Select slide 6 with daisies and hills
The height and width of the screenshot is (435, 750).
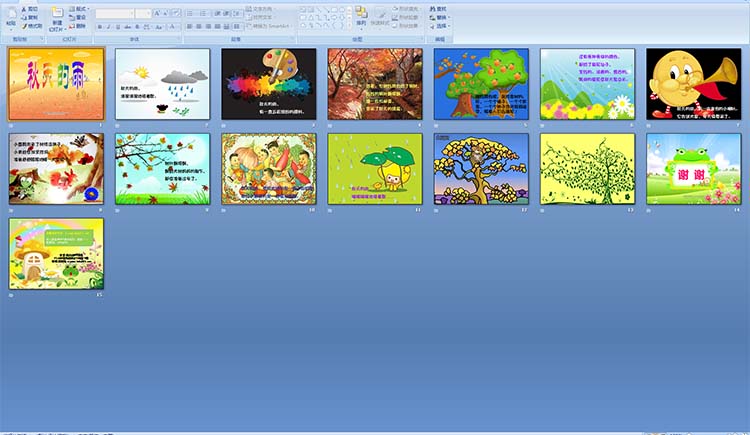coord(587,84)
